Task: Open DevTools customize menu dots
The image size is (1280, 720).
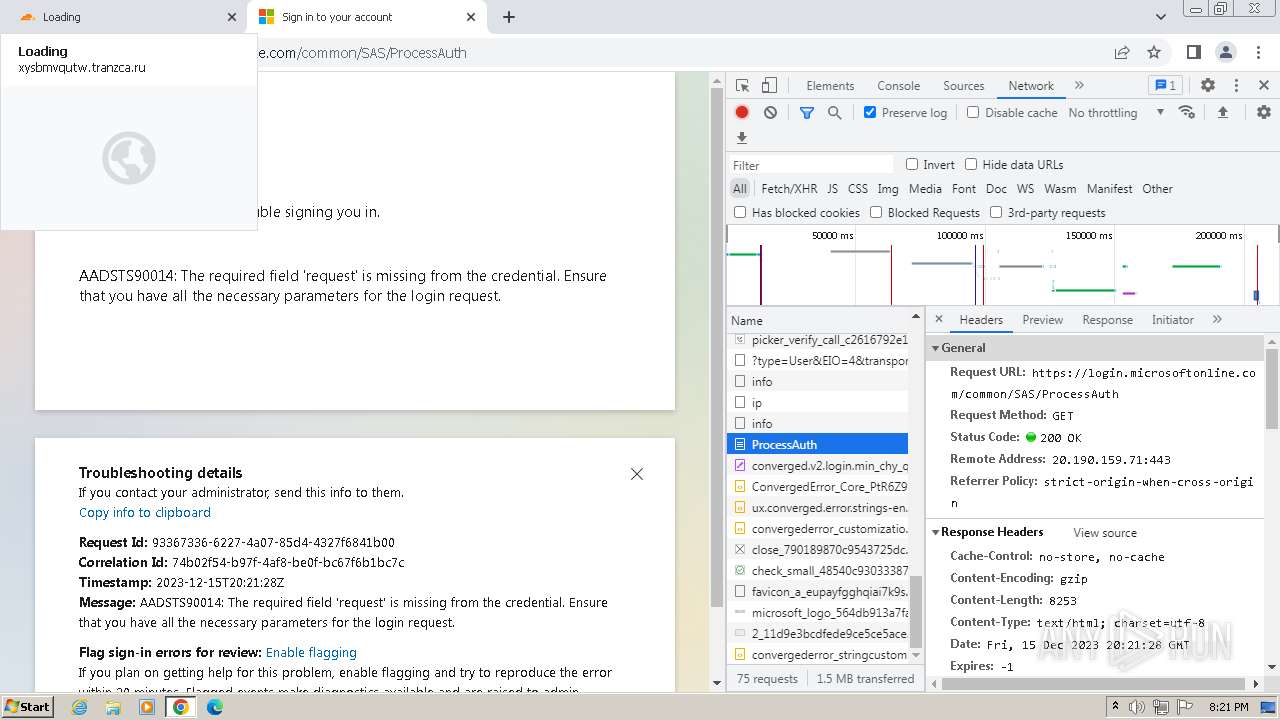Action: [1236, 86]
